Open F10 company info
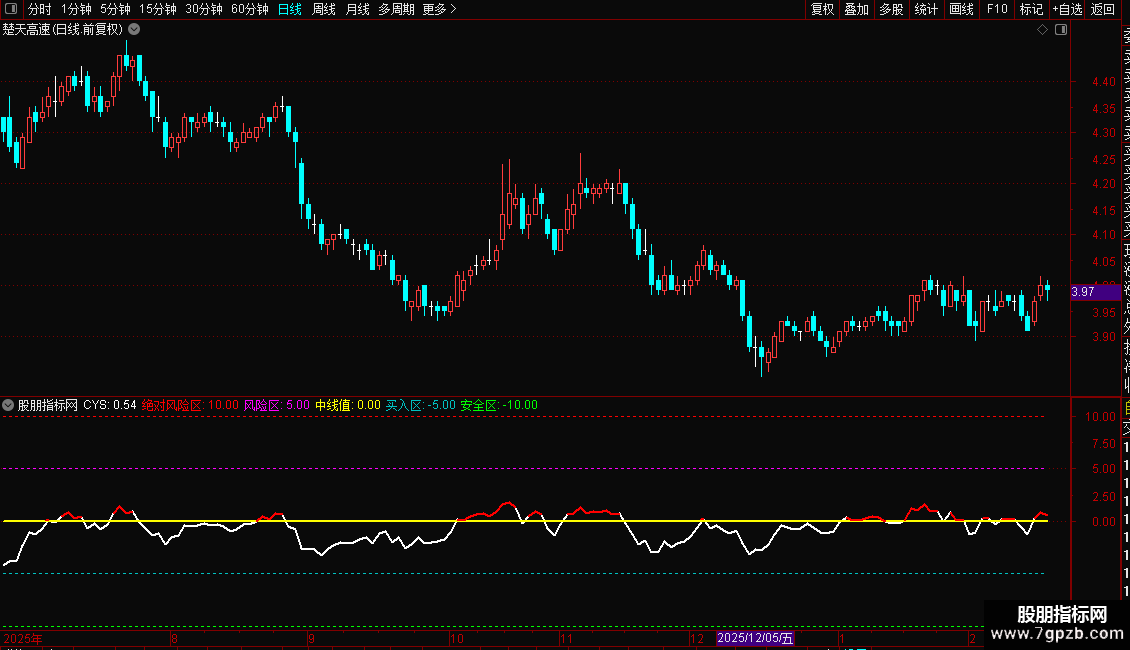The height and width of the screenshot is (650, 1130). [x=997, y=9]
